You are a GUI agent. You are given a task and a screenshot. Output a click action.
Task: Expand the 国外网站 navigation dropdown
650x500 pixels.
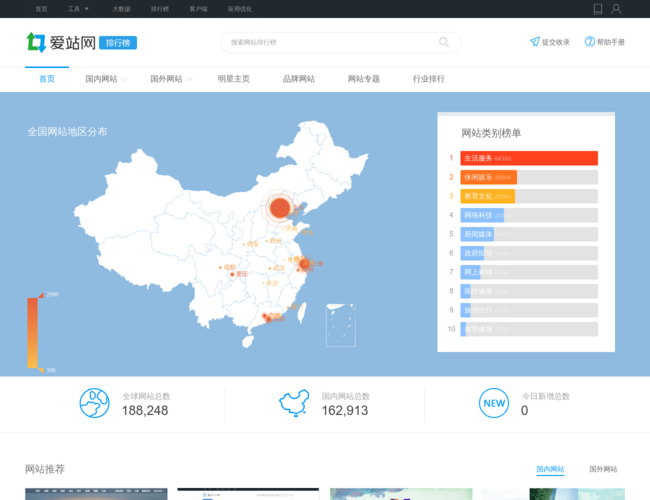[171, 79]
